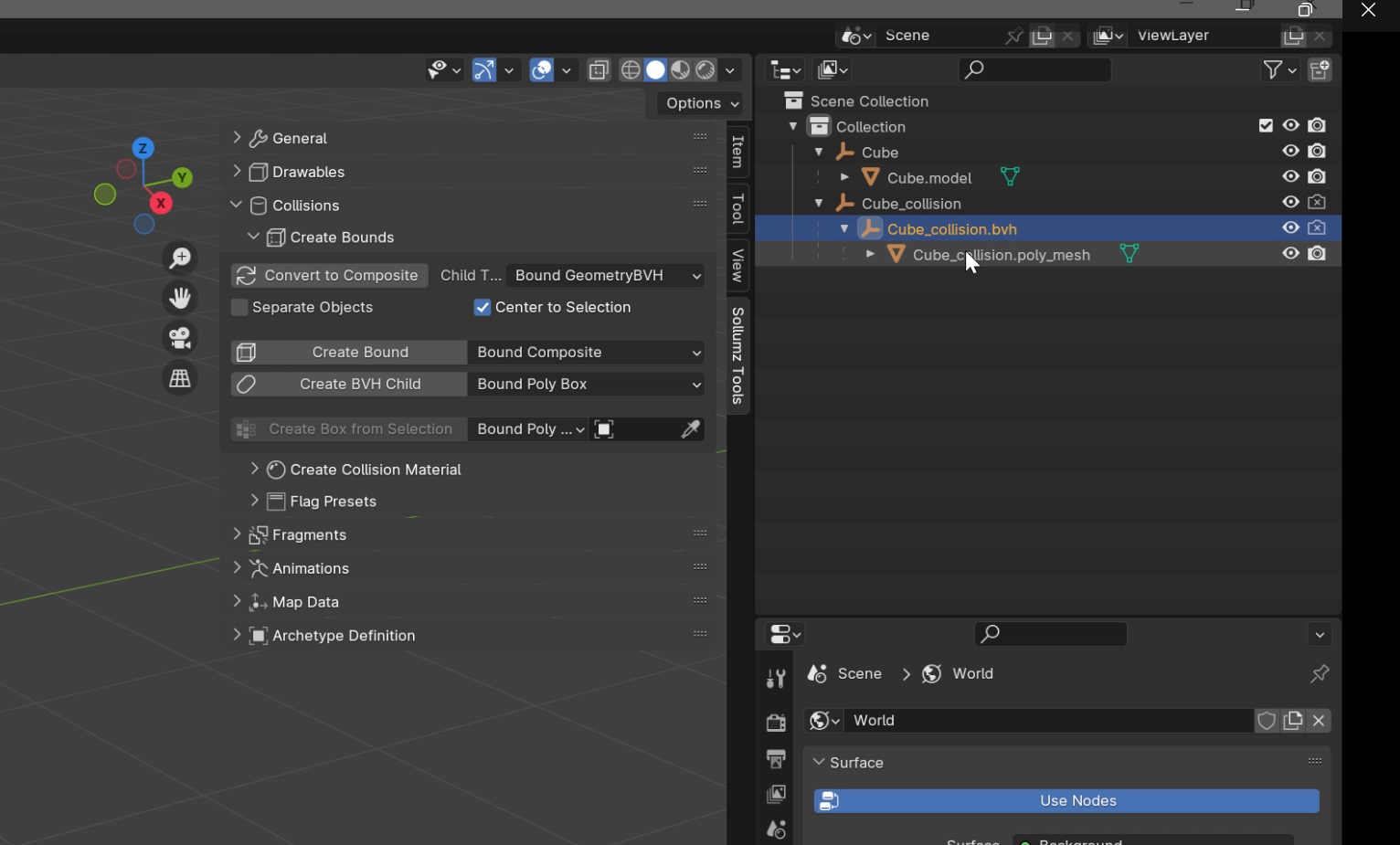This screenshot has width=1400, height=845.
Task: Open the Bound GeometryBVH child type dropdown
Action: coord(605,276)
